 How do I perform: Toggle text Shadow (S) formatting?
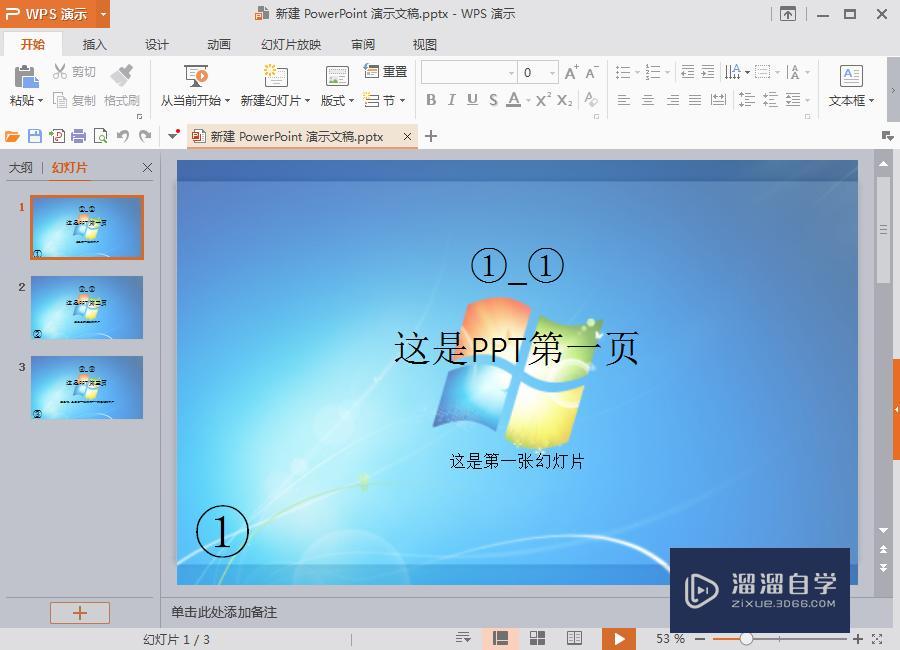tap(493, 100)
